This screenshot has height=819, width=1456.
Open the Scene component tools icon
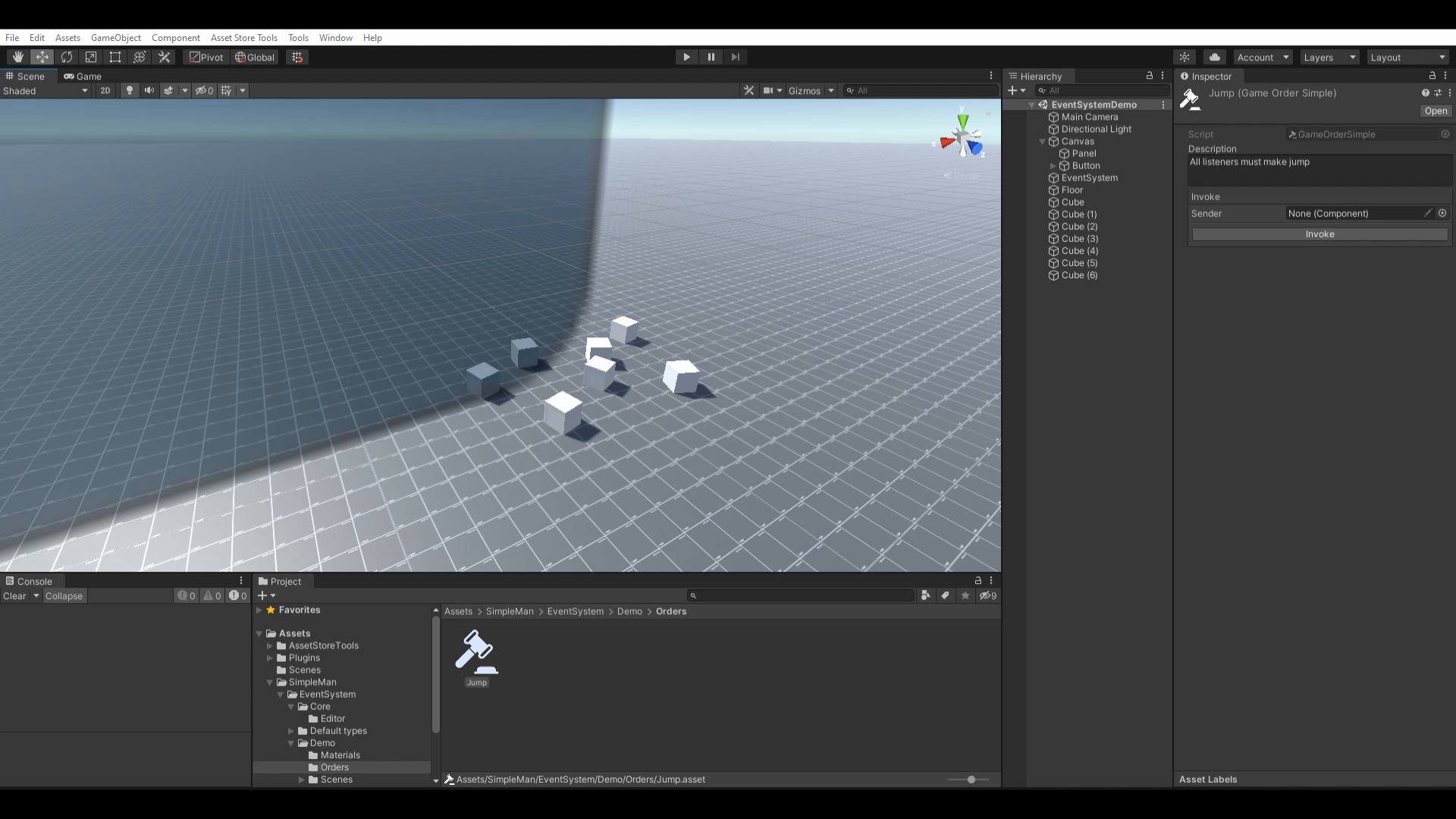[748, 90]
